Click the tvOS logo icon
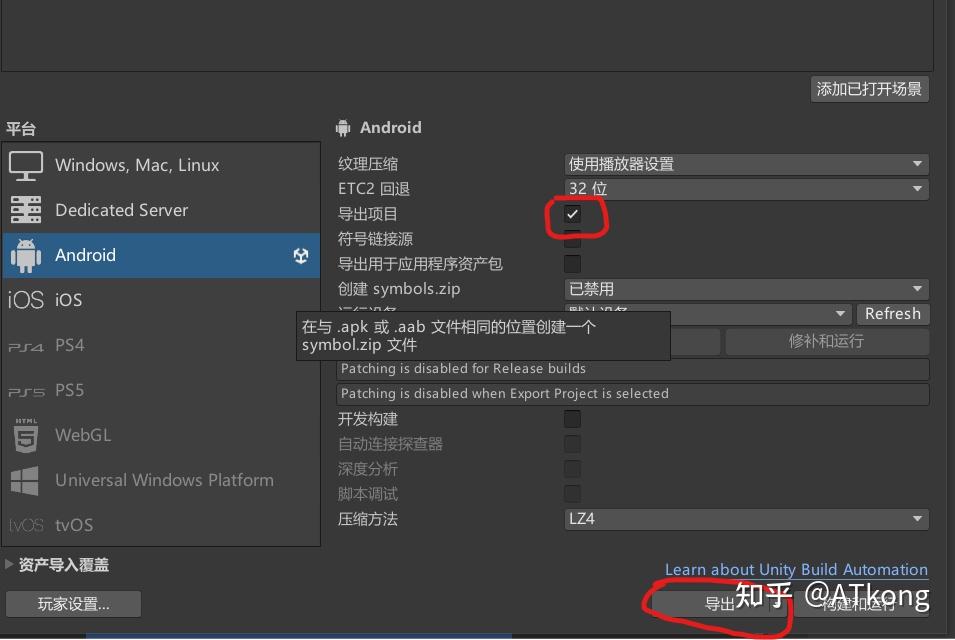Viewport: 955px width, 640px height. [x=26, y=525]
